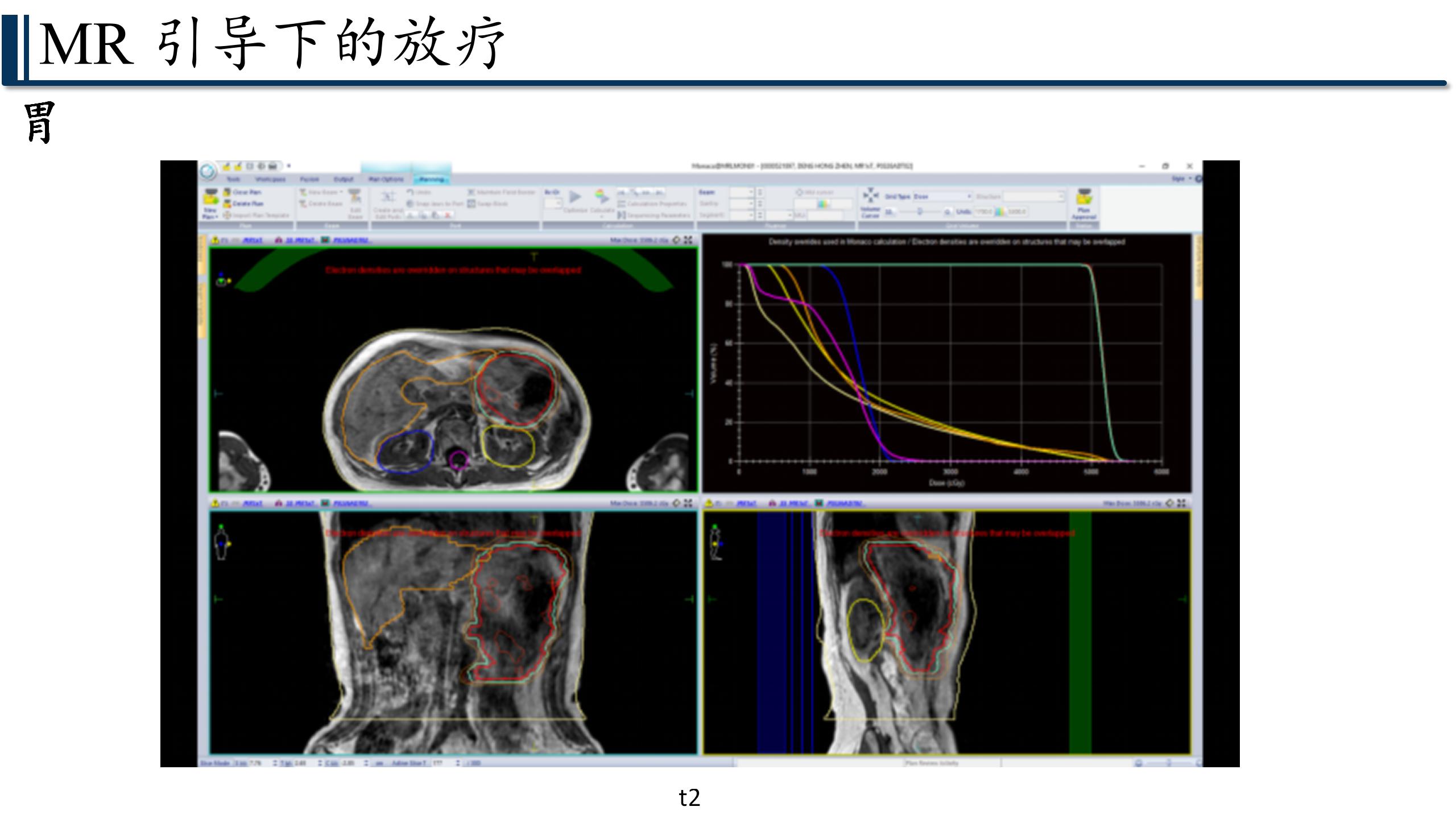The image size is (1456, 819).
Task: Click the Units minimum dose field
Action: point(983,212)
